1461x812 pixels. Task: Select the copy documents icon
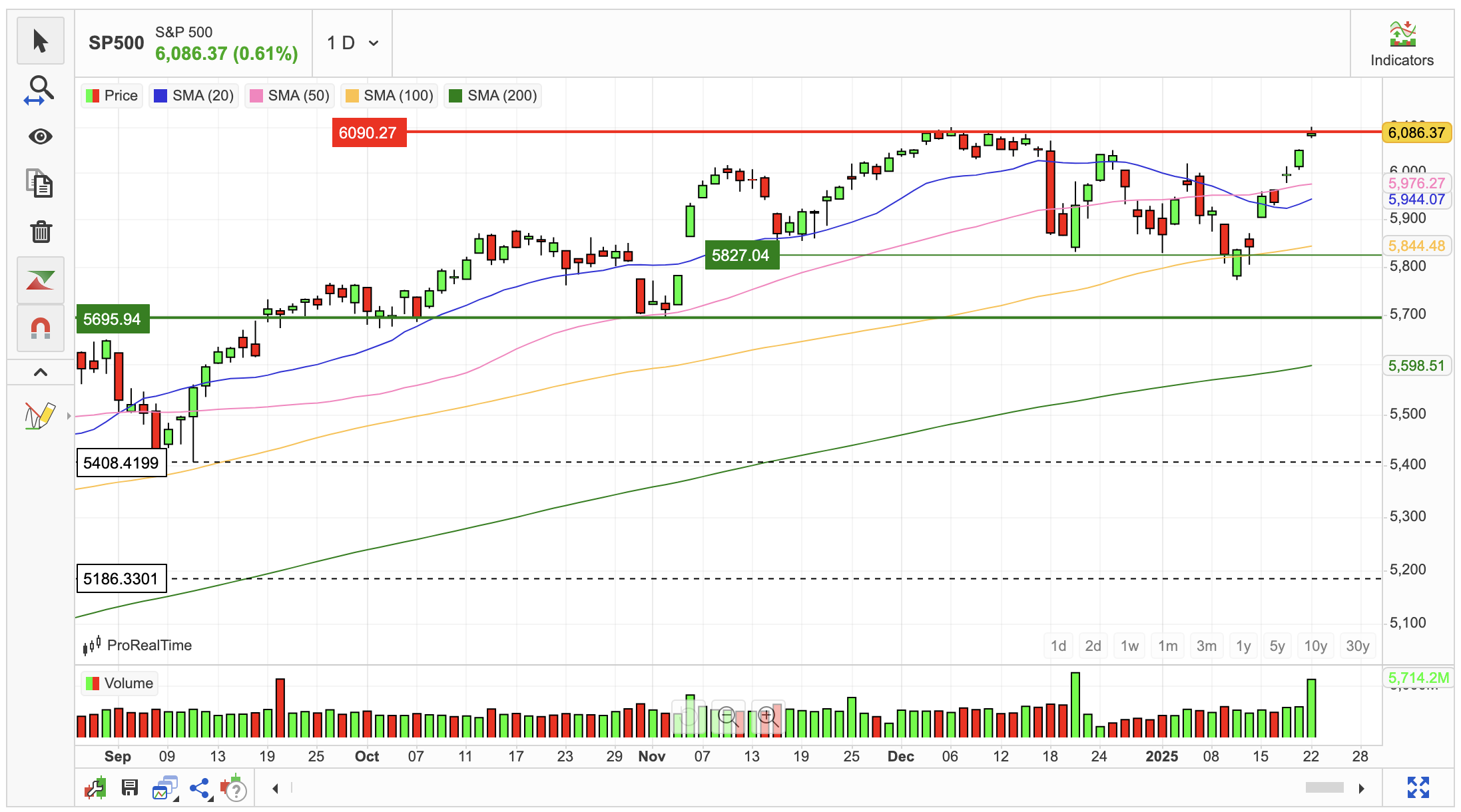[x=41, y=184]
